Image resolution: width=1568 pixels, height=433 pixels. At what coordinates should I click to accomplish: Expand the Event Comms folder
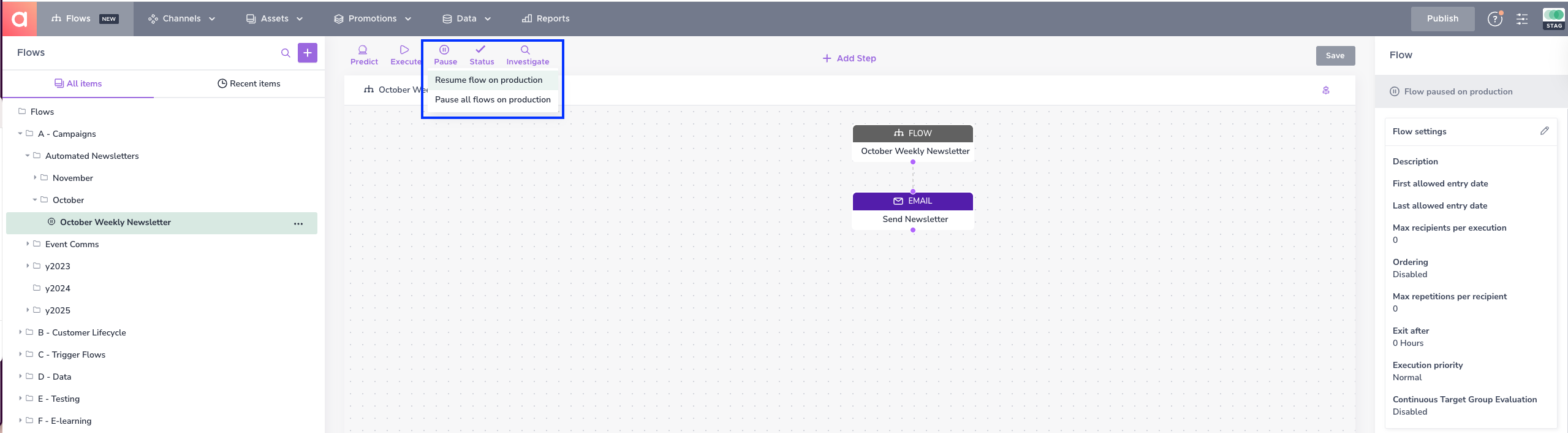point(28,244)
